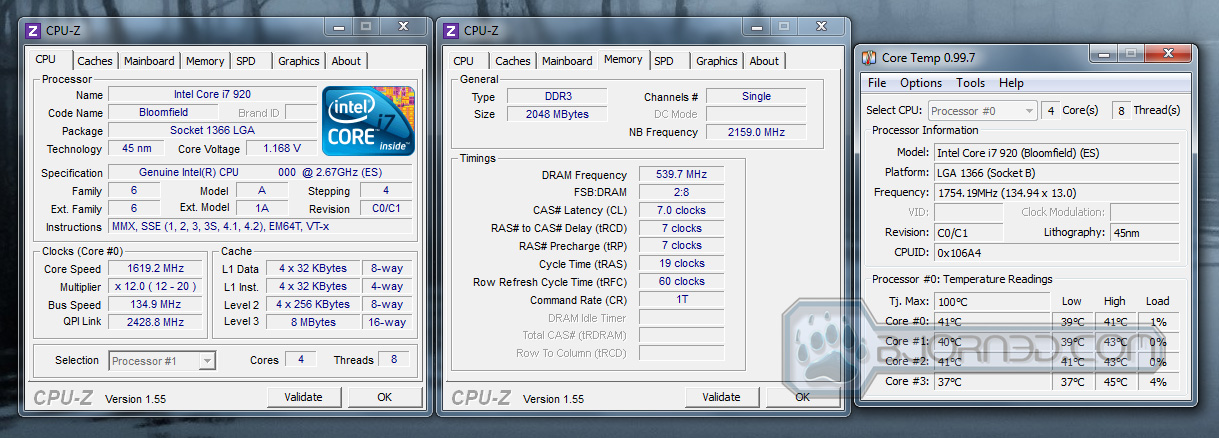Viewport: 1219px width, 438px height.
Task: Click memory Size field 2048 MBytes
Action: click(557, 114)
